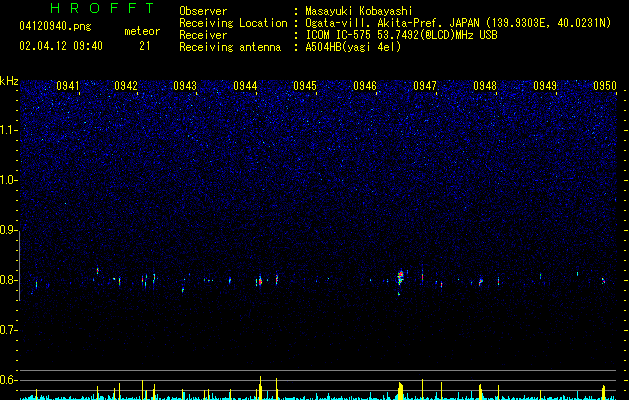629x400 pixels.
Task: Click the meteor echo just after 0944
Action: point(260,280)
